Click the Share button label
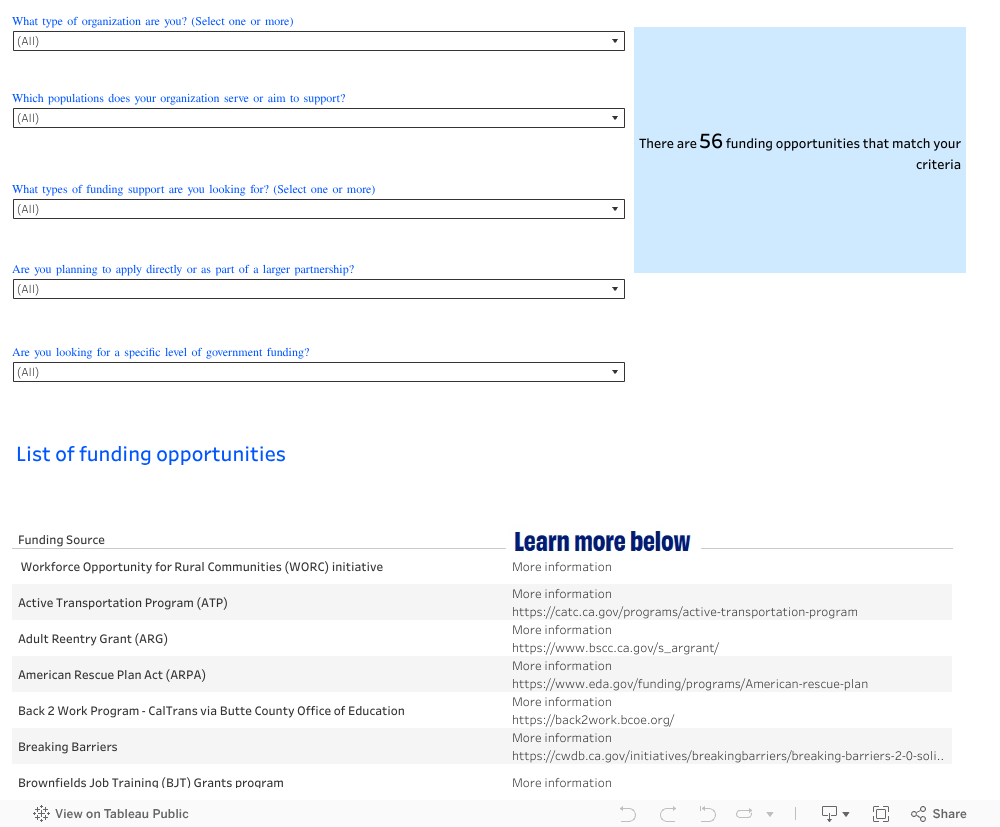 click(x=949, y=814)
